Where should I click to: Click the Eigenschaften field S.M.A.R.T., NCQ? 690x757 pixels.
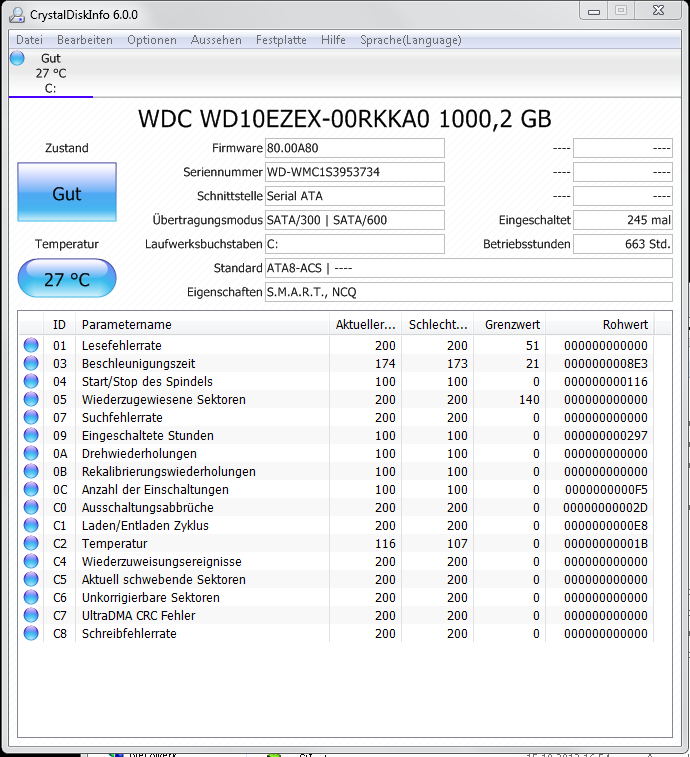[x=468, y=292]
